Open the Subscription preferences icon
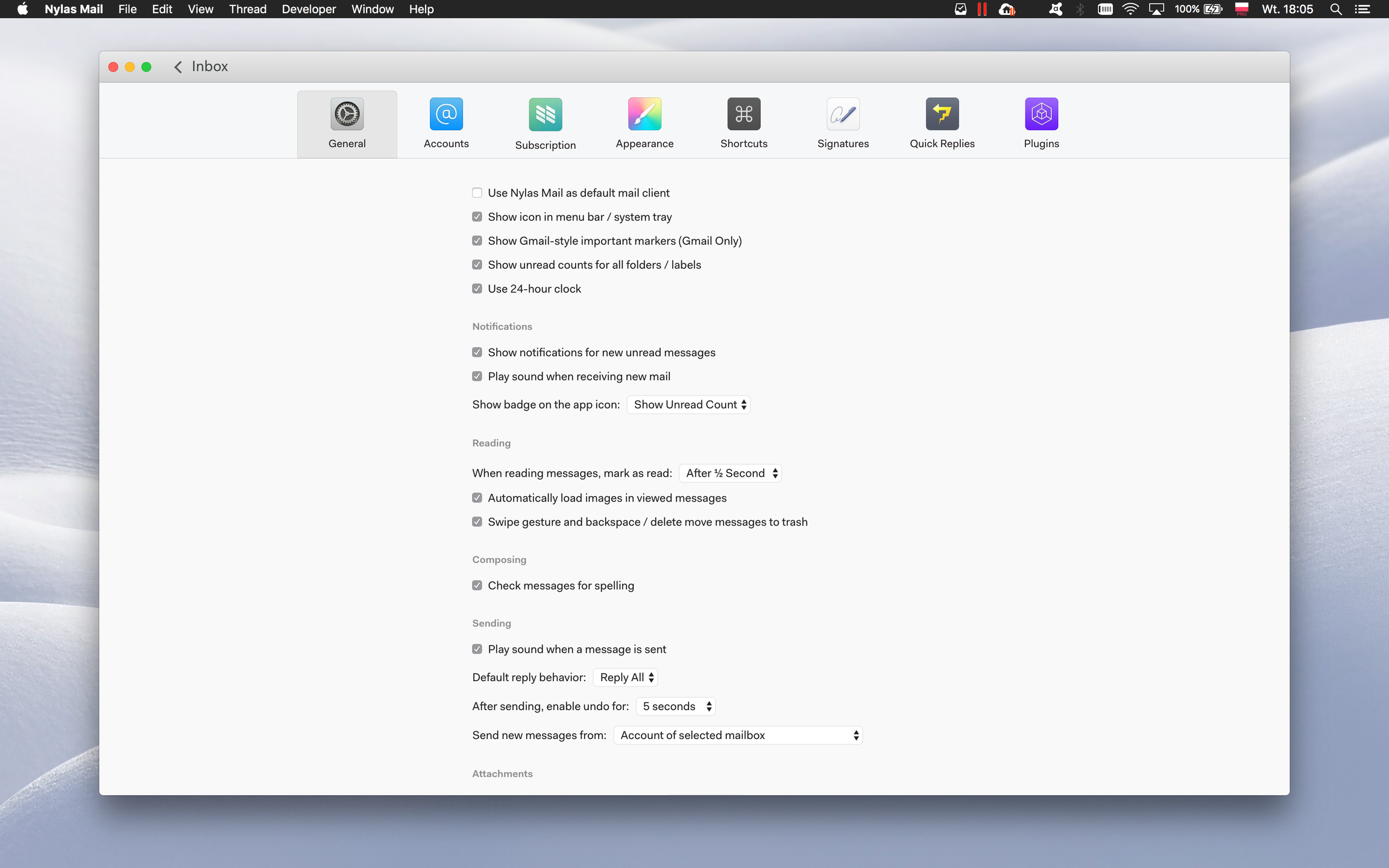 545,115
